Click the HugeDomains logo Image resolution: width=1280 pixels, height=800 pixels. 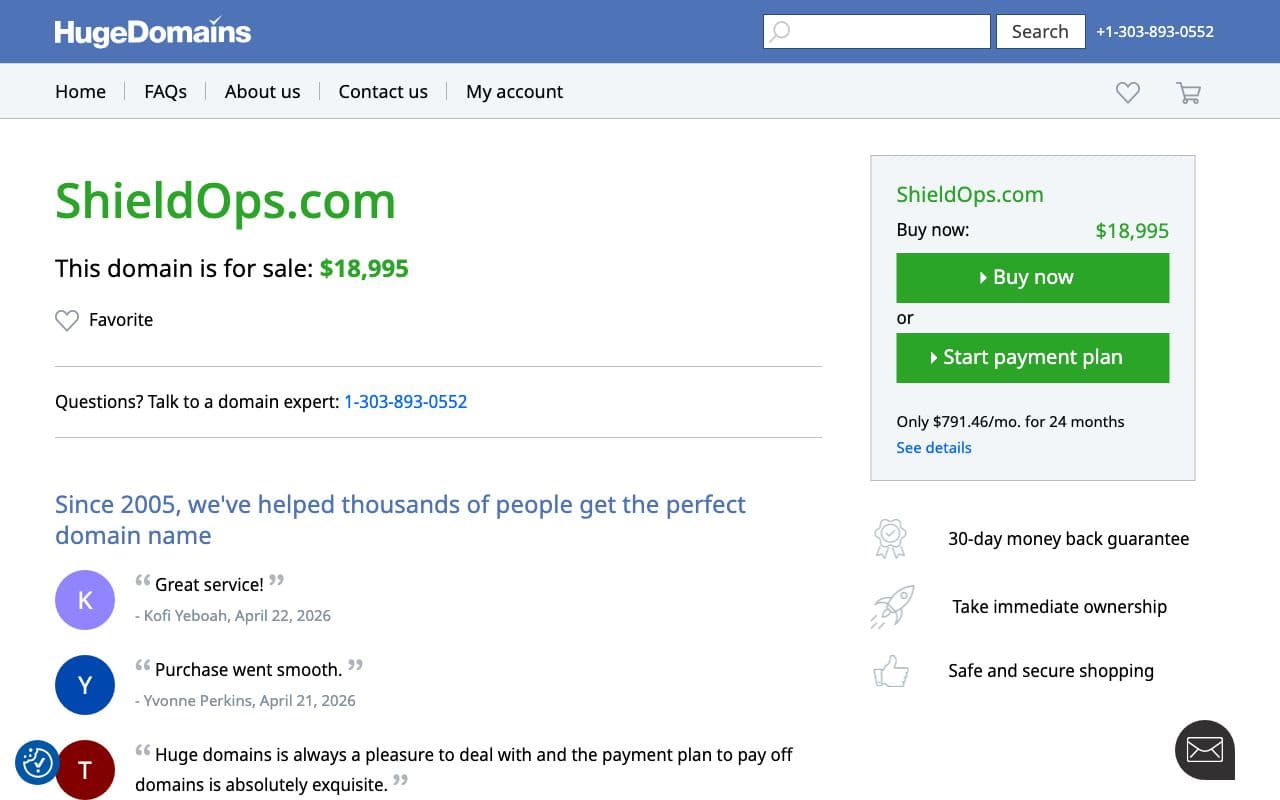pos(153,32)
